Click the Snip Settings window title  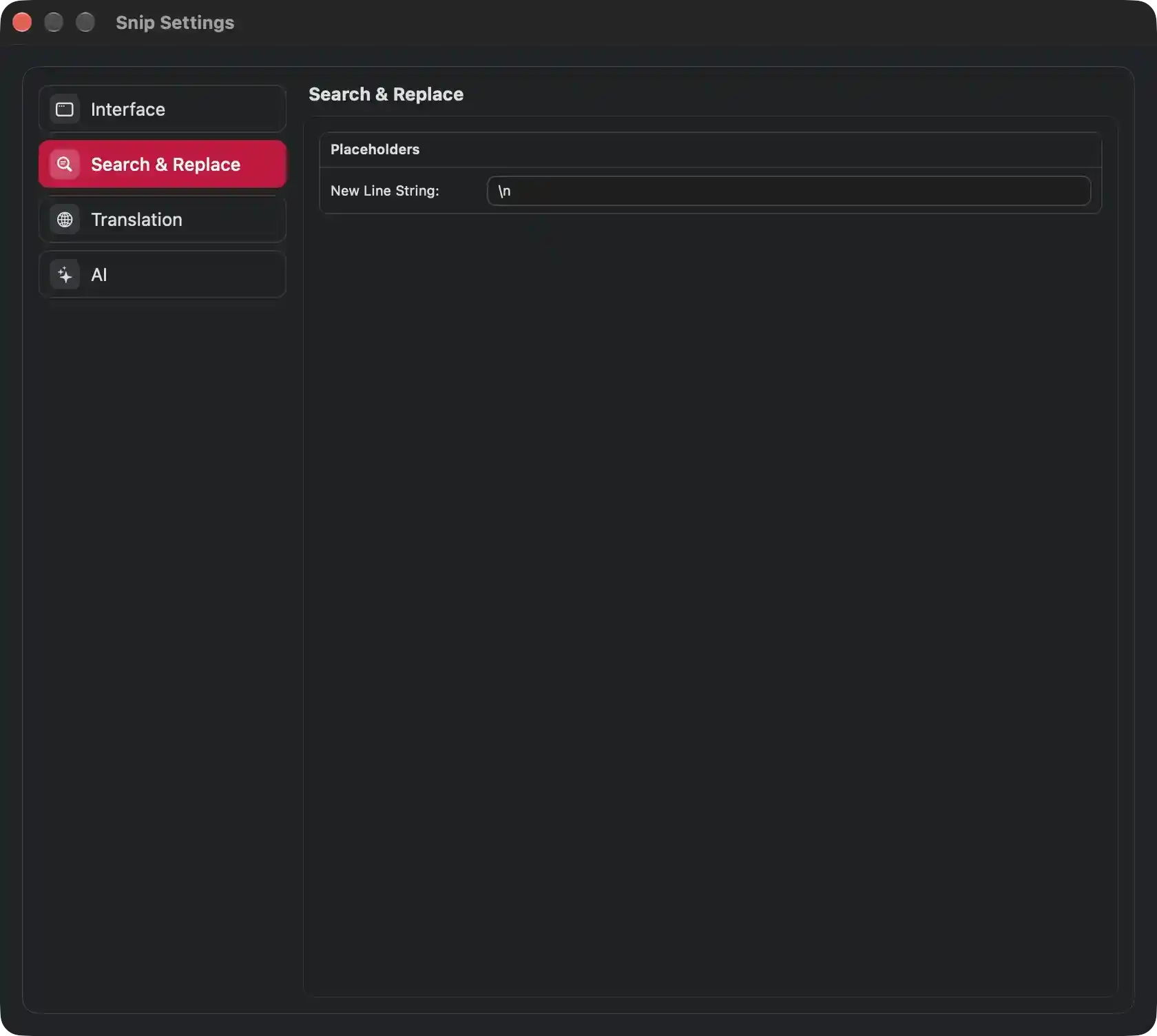point(175,23)
